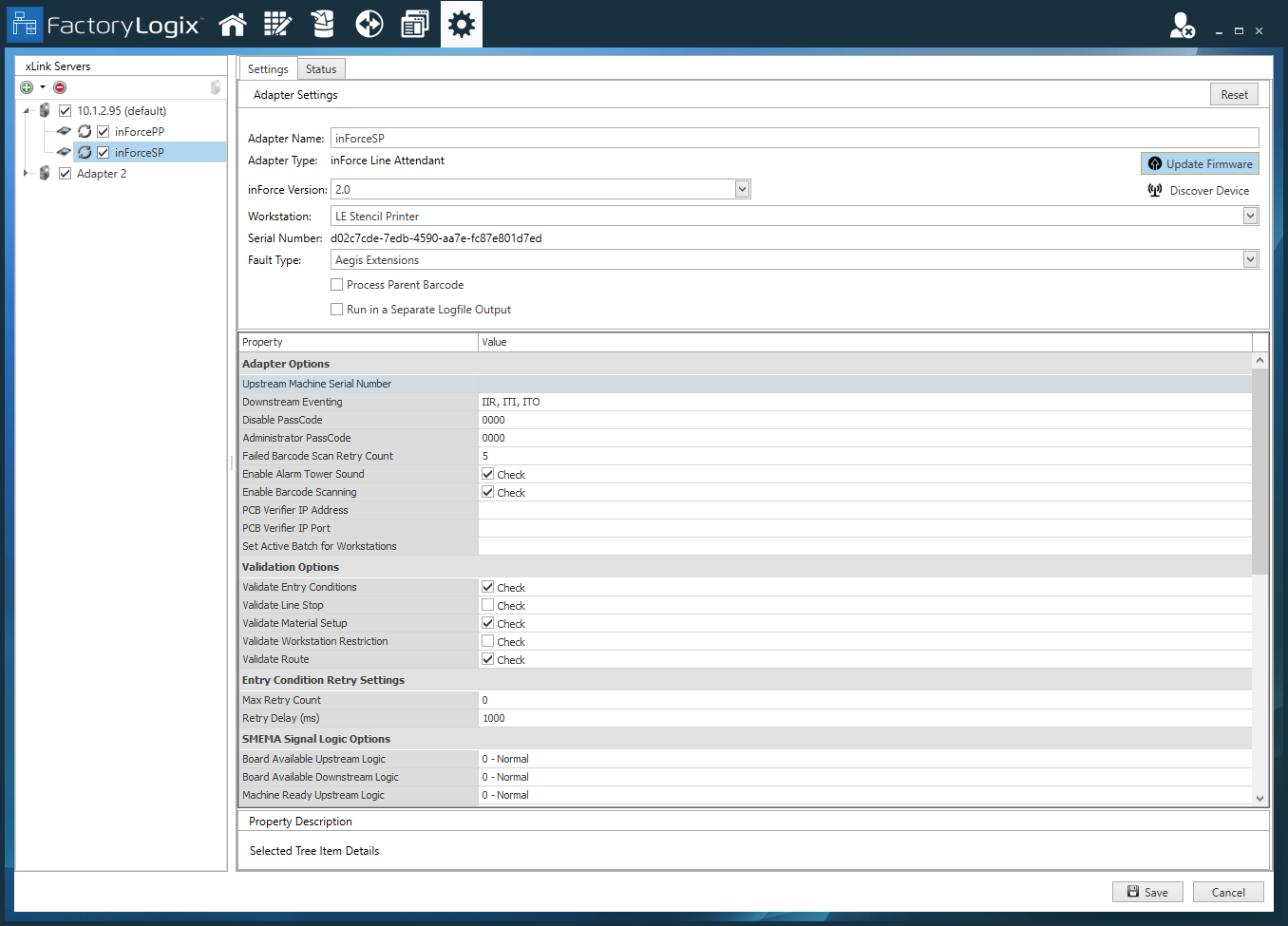Select the Settings tab
This screenshot has height=926, width=1288.
(267, 68)
